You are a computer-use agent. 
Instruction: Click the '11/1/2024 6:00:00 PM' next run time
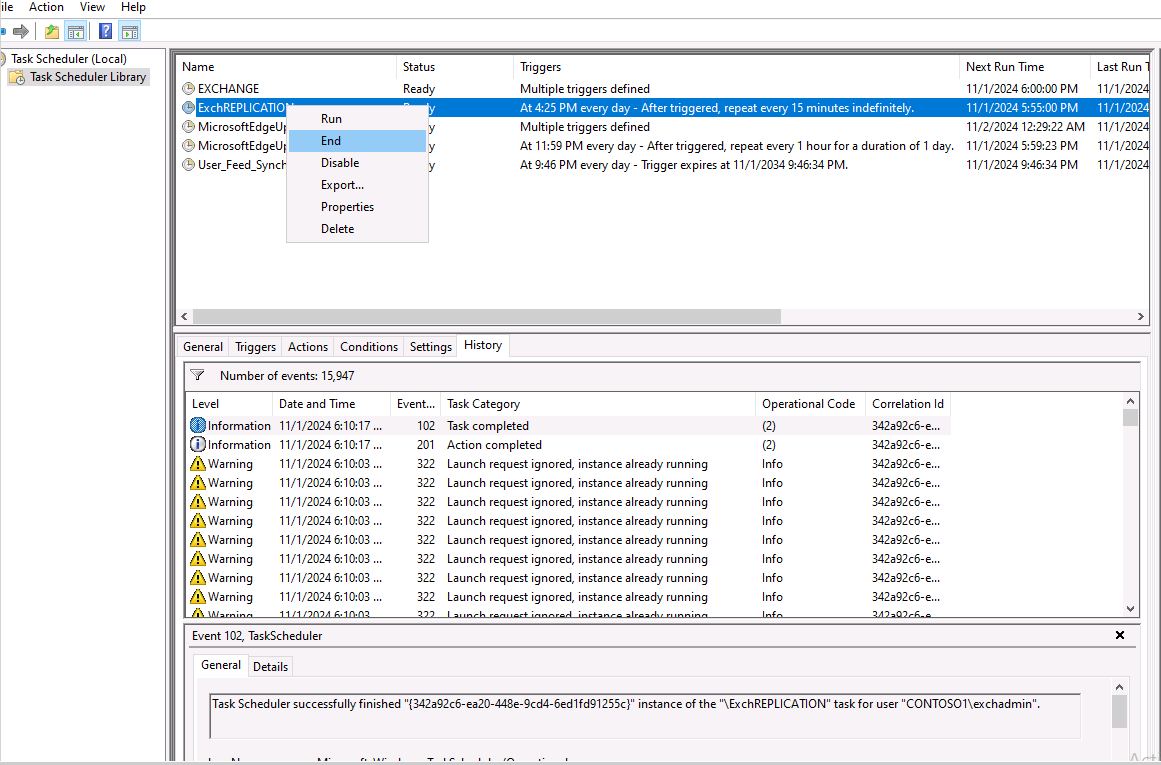(x=1022, y=89)
